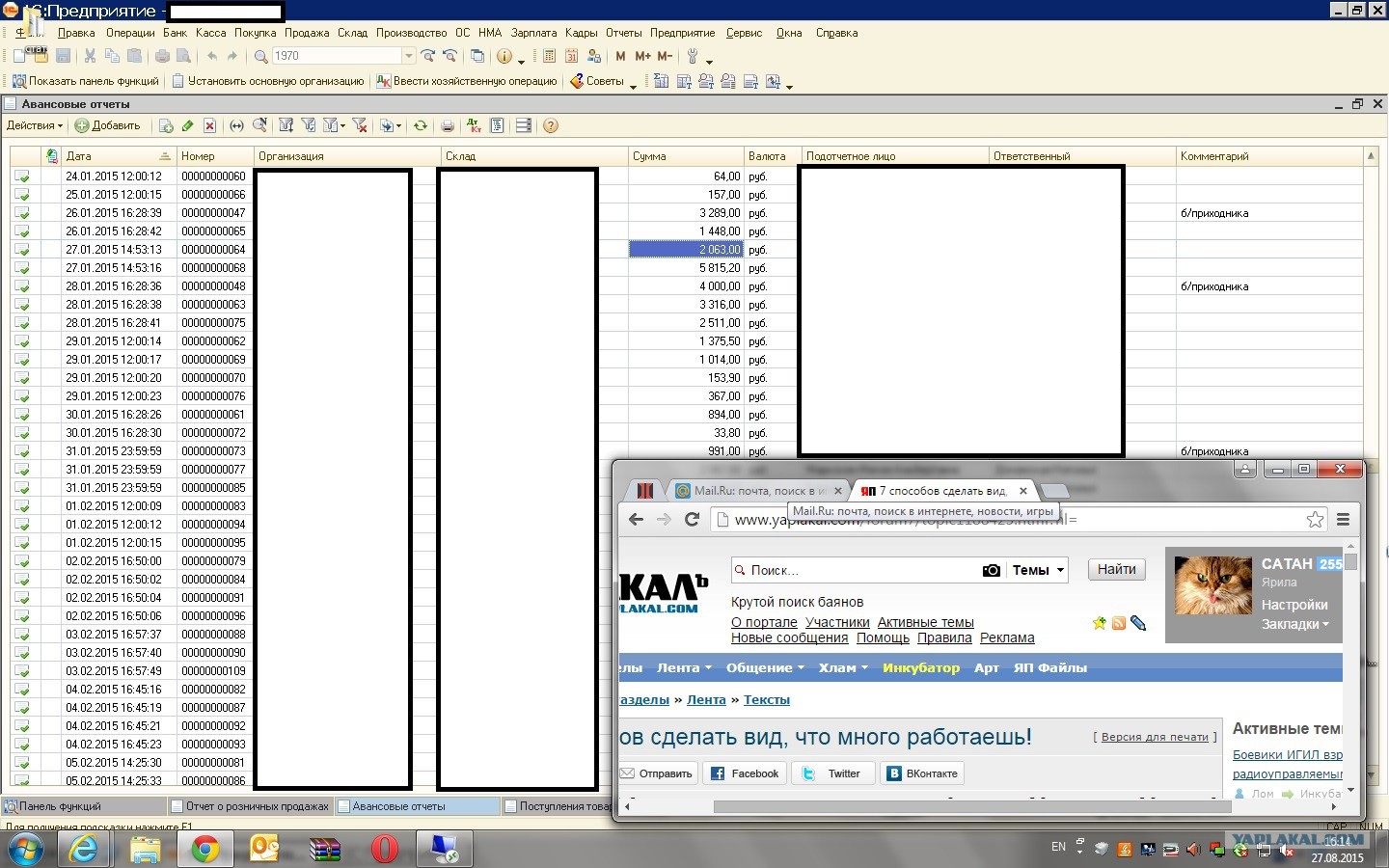Click the magnifier search icon beside the 1970 field
The width and height of the screenshot is (1389, 868).
[x=260, y=56]
